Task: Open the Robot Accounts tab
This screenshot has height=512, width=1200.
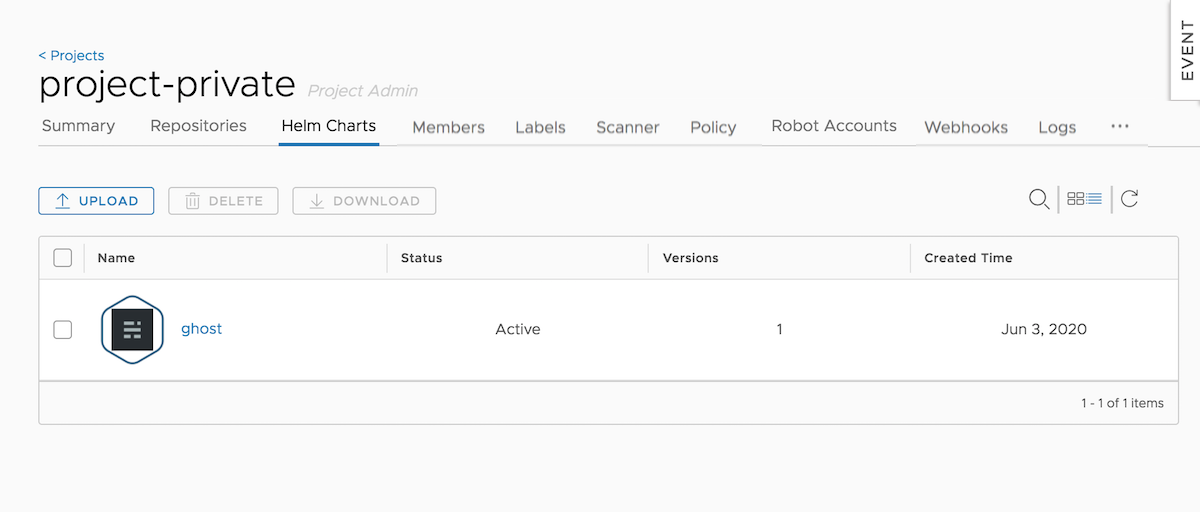Action: coord(833,126)
